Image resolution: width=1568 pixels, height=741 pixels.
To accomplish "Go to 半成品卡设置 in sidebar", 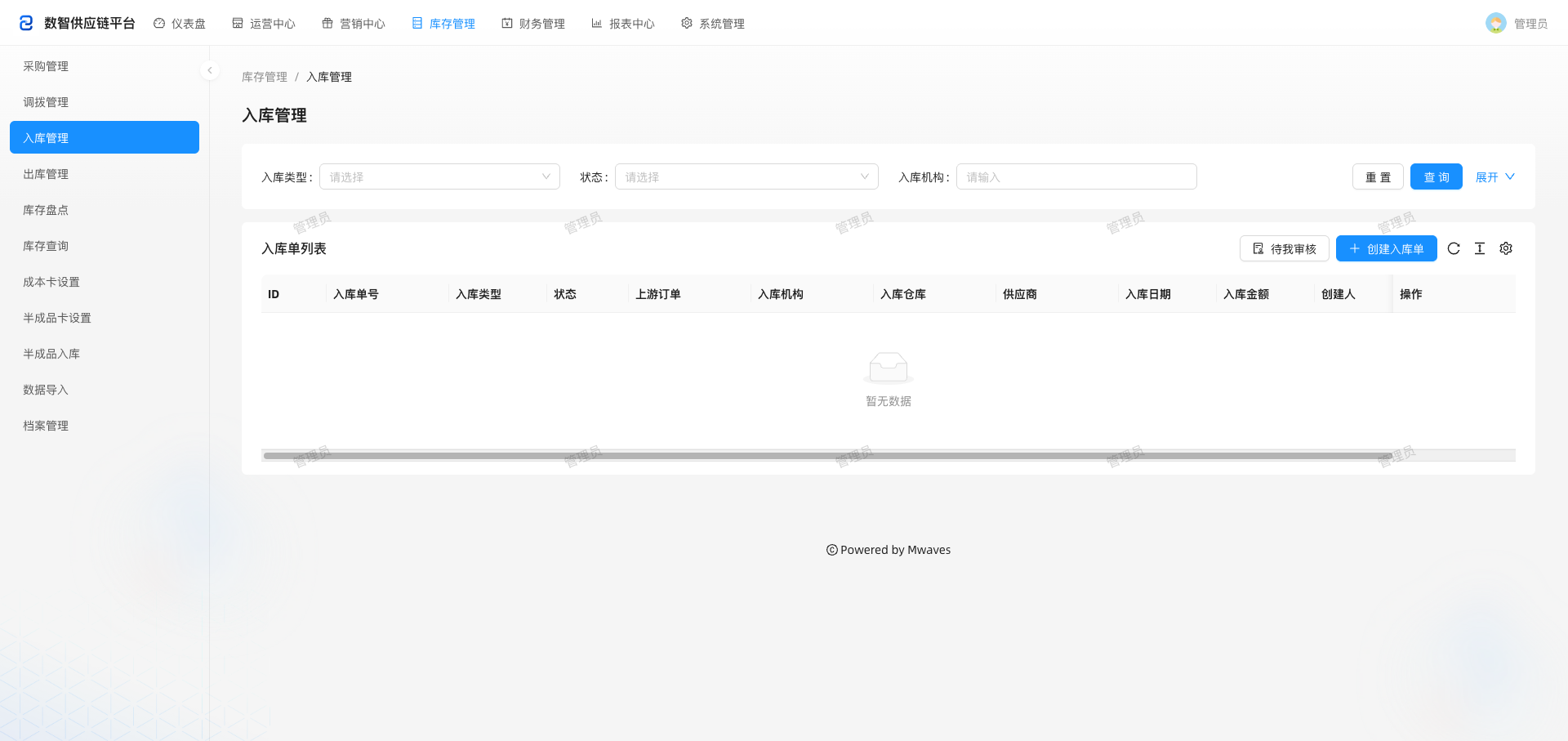I will coord(105,317).
